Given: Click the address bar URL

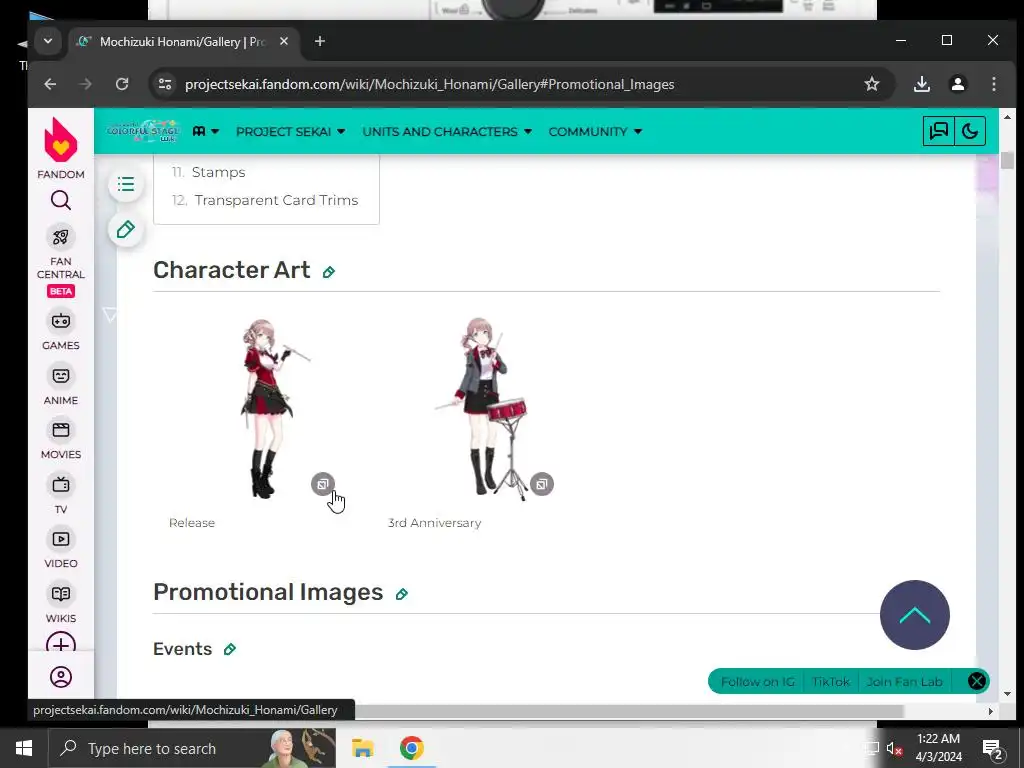Looking at the screenshot, I should [x=429, y=84].
